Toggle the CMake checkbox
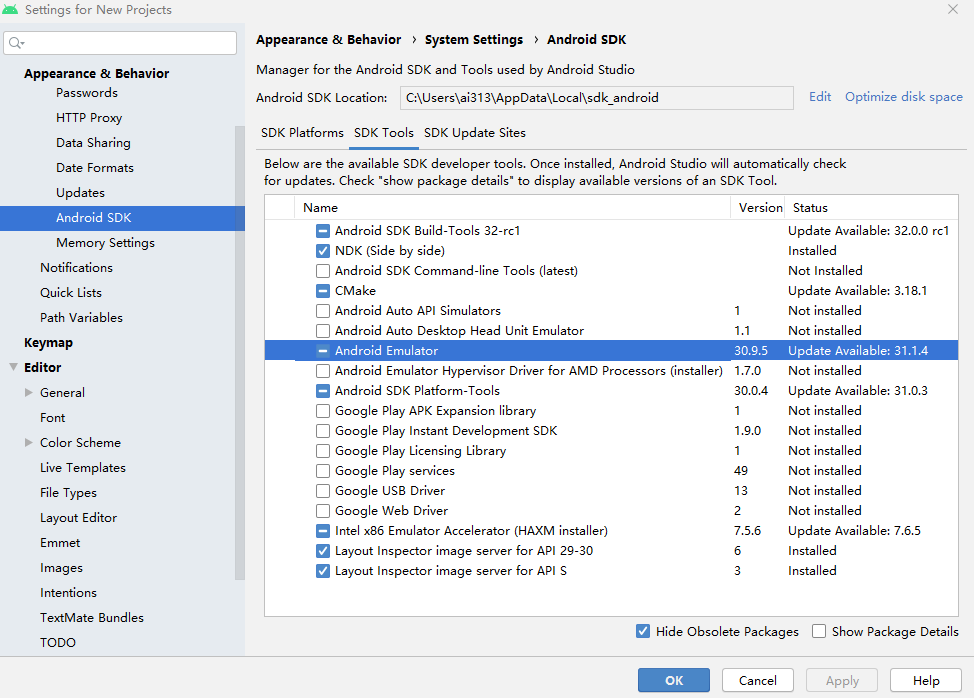This screenshot has width=974, height=698. tap(322, 291)
